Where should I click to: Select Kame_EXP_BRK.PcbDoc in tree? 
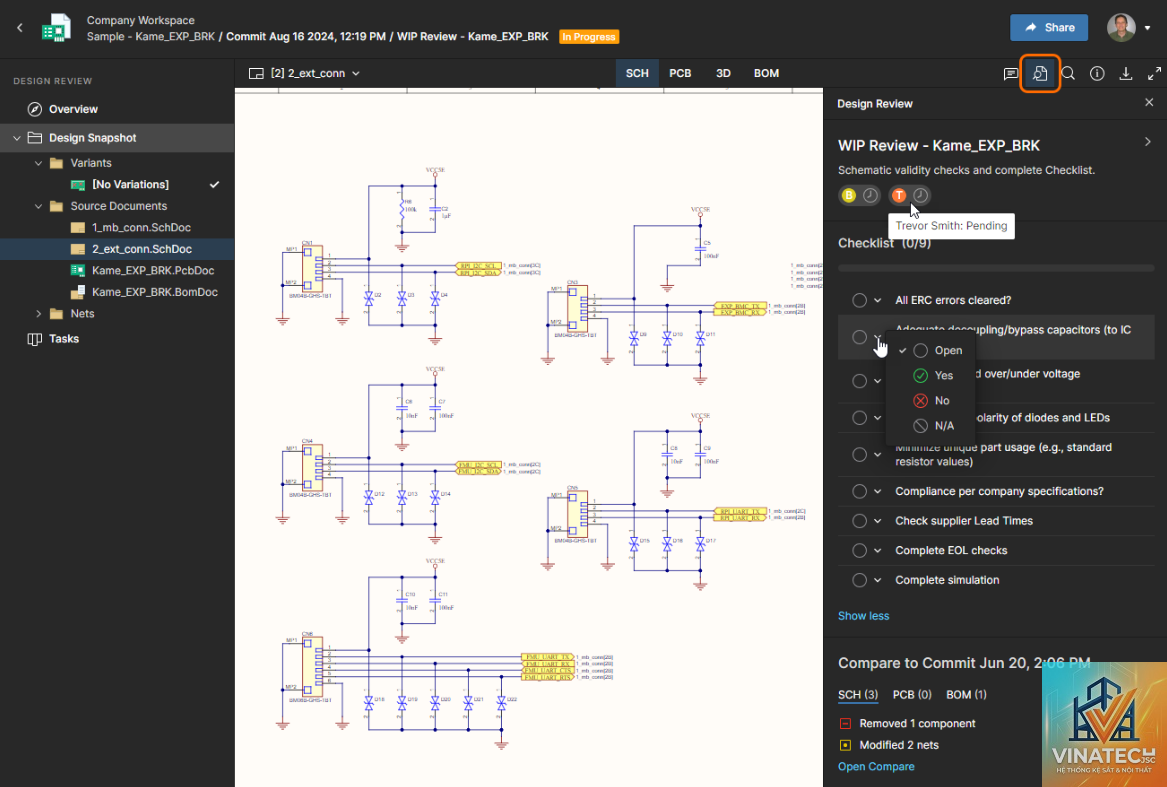153,271
